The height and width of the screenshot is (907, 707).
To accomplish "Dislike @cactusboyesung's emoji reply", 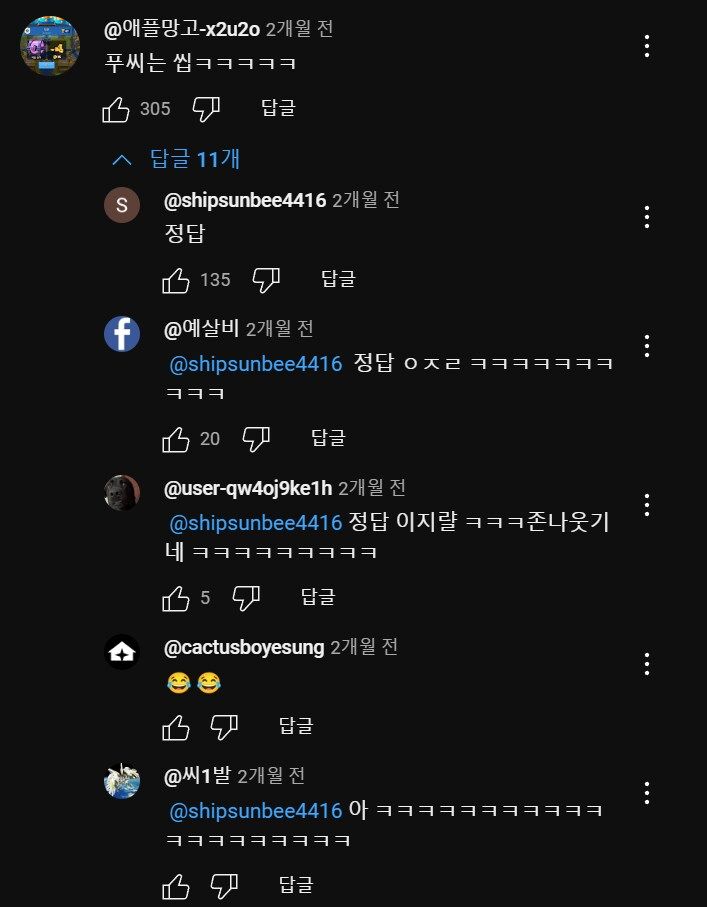I will [x=224, y=725].
